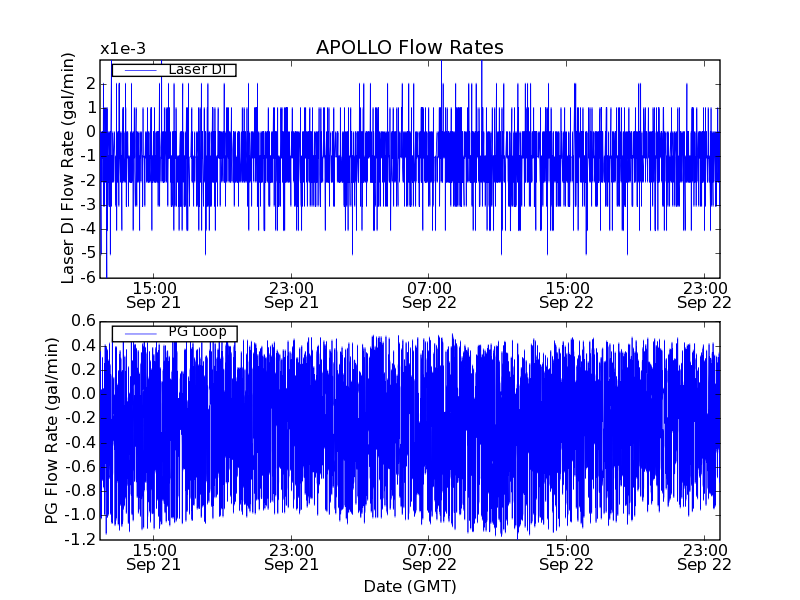Click the 0.4 tick on PG axis
This screenshot has height=600, width=800.
click(84, 345)
